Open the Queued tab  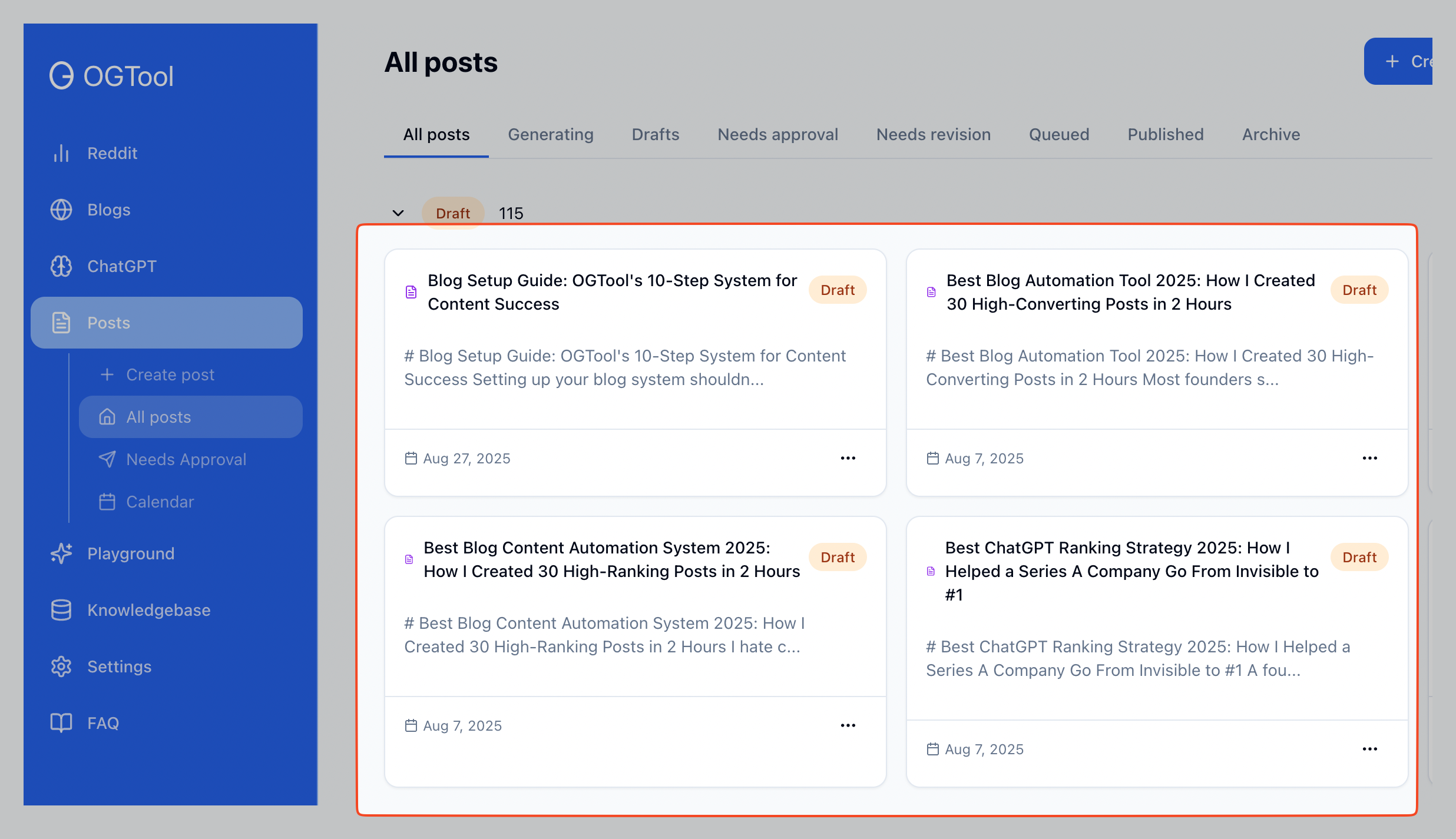pyautogui.click(x=1059, y=134)
